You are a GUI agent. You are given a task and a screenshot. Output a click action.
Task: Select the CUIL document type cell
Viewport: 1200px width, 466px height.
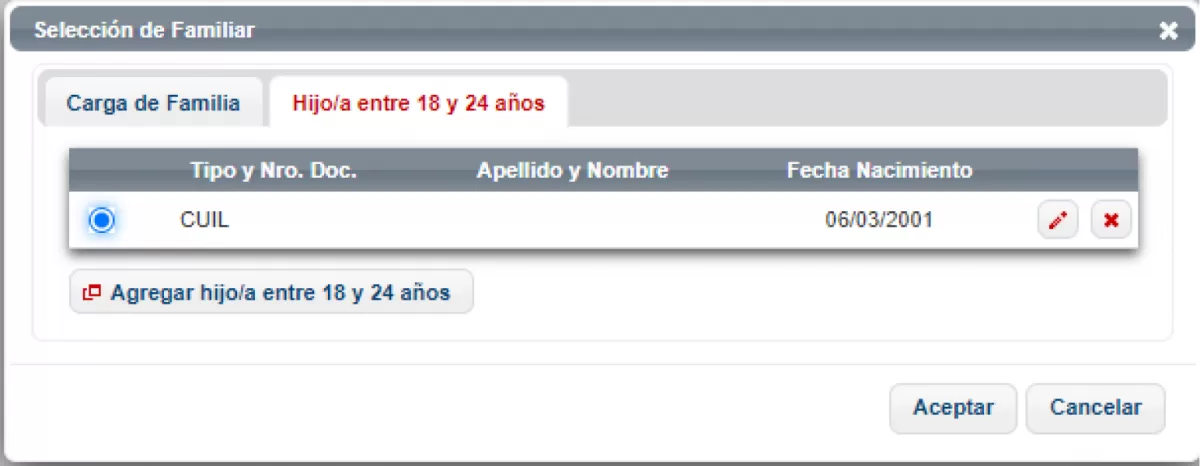205,220
